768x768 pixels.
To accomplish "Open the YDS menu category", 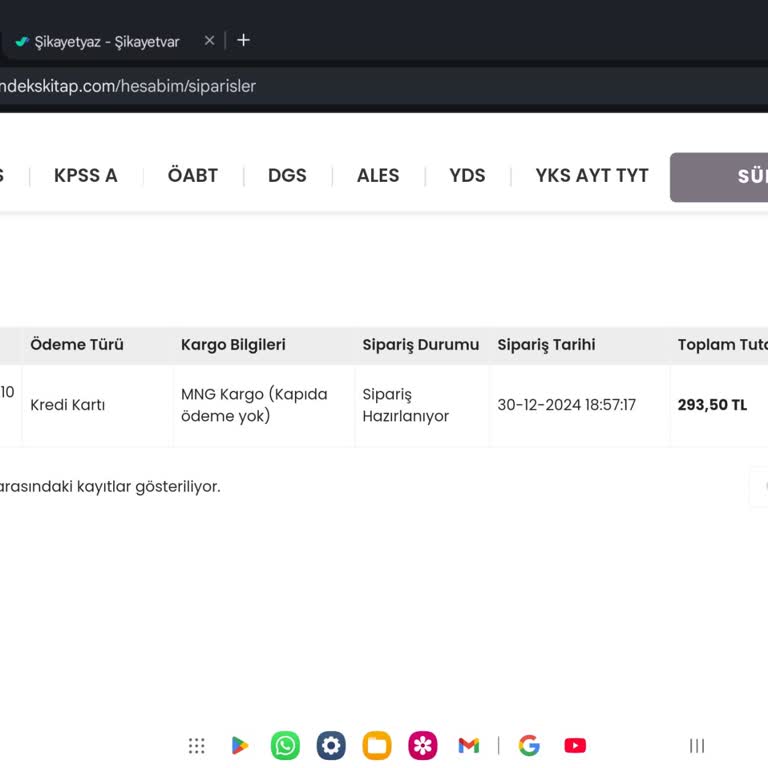I will [467, 175].
